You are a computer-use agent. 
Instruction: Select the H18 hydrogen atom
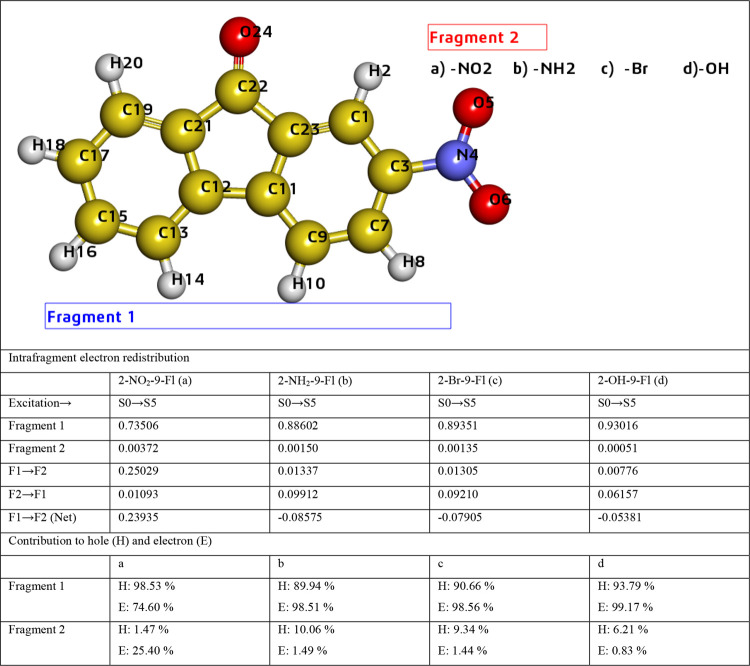coord(32,150)
